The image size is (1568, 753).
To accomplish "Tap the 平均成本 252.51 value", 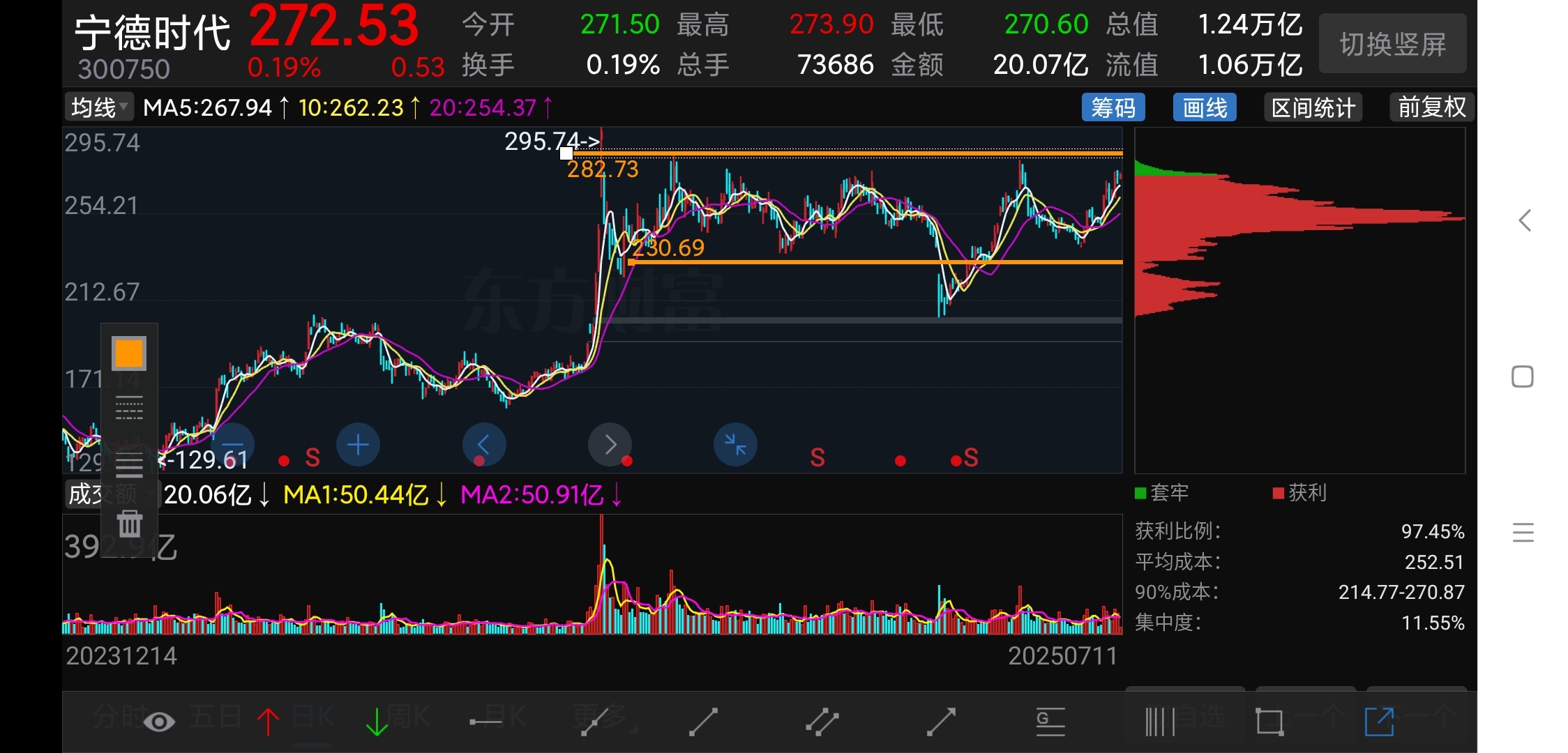I will pyautogui.click(x=1434, y=562).
